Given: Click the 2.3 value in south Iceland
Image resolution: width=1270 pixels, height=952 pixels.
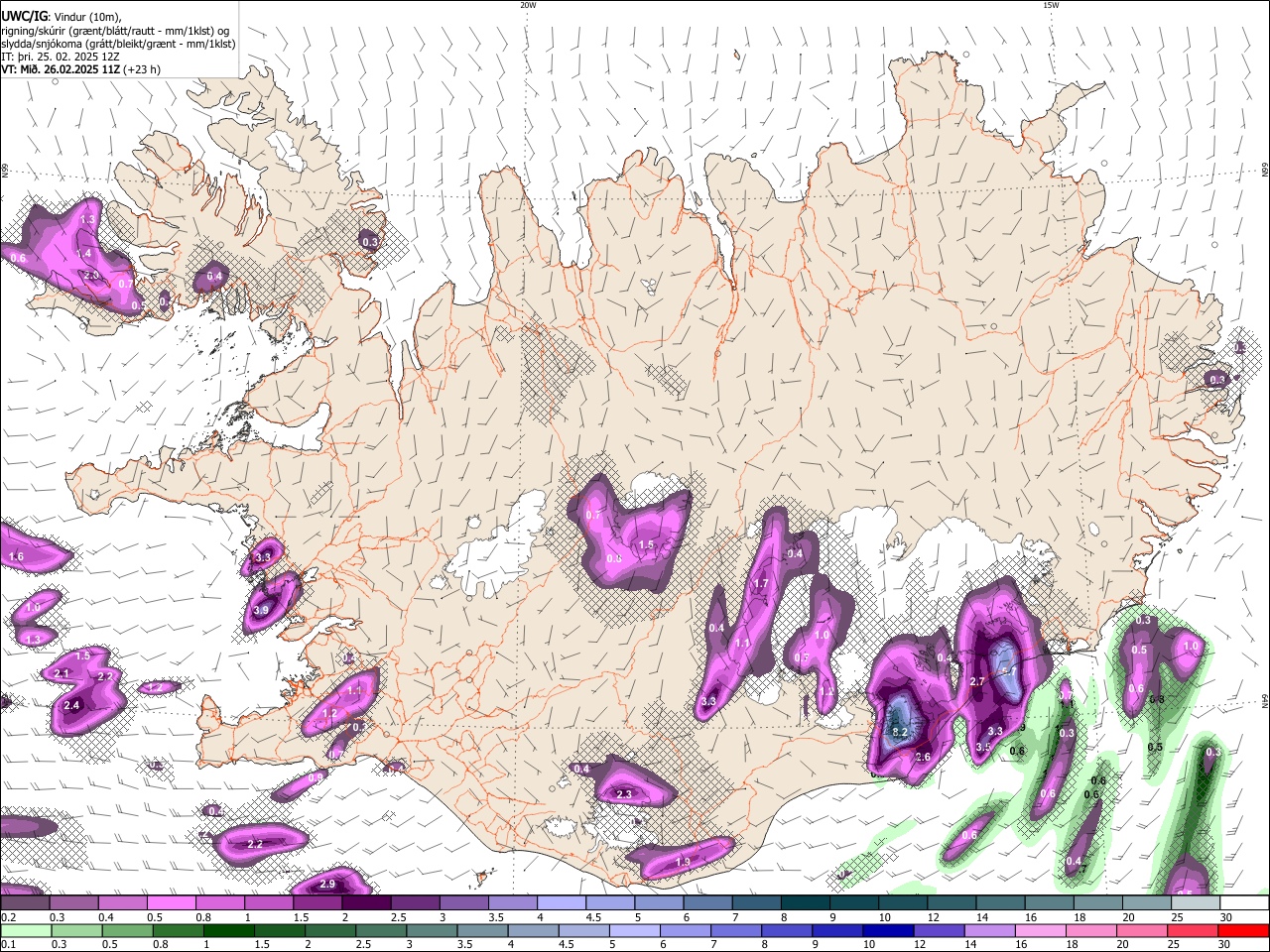Looking at the screenshot, I should 624,794.
